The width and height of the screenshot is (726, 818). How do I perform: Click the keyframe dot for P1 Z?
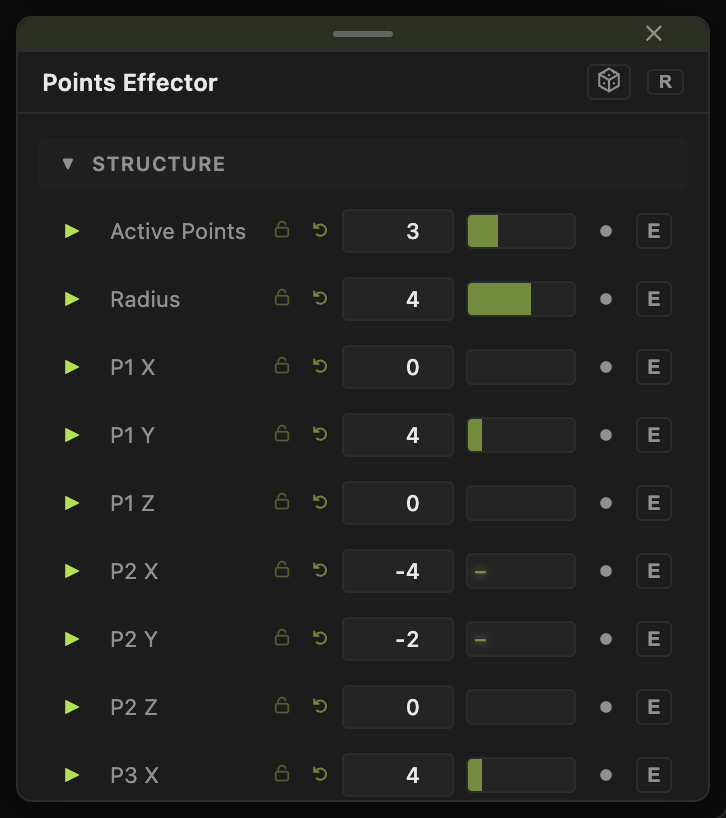606,503
